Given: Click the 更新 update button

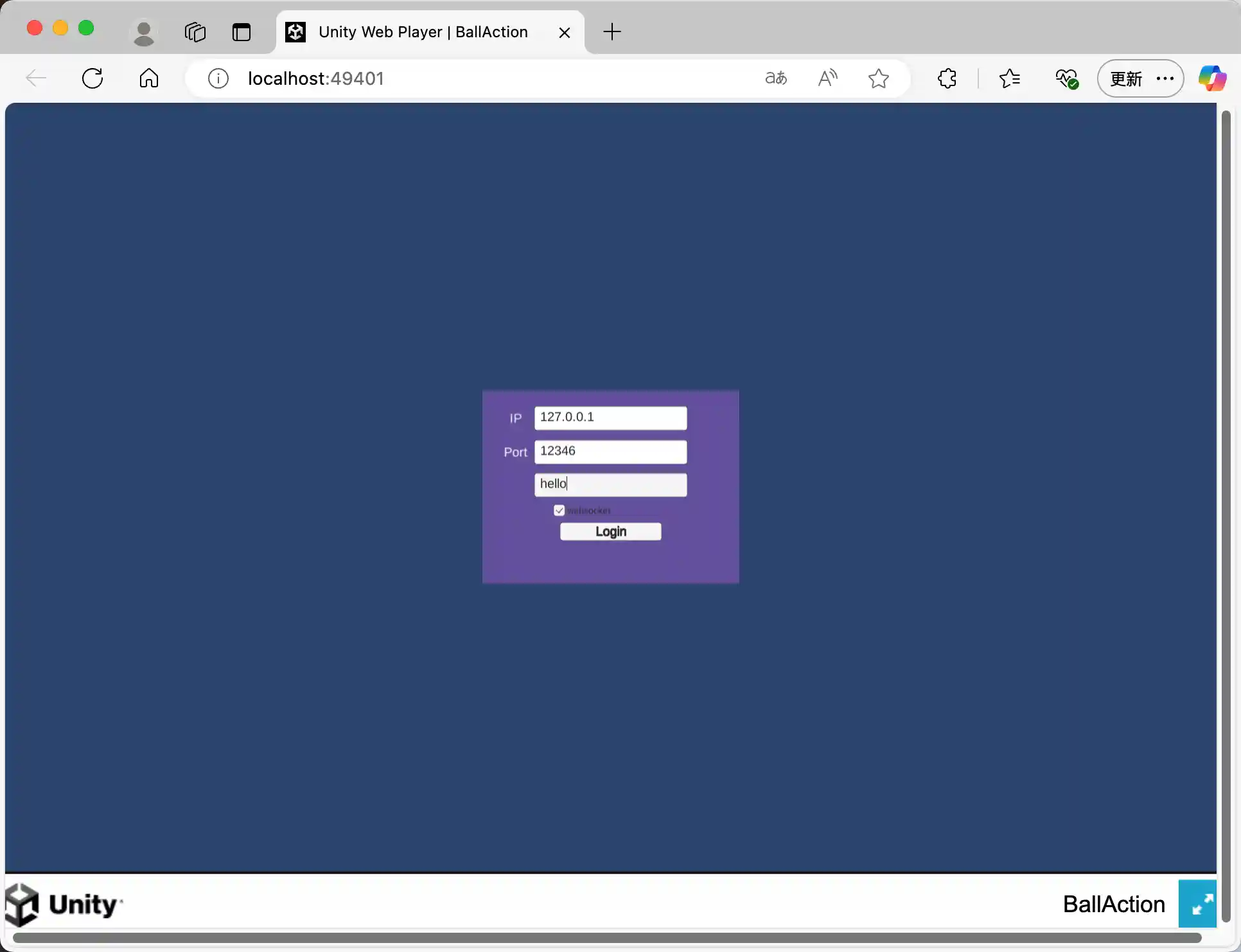Looking at the screenshot, I should point(1125,78).
